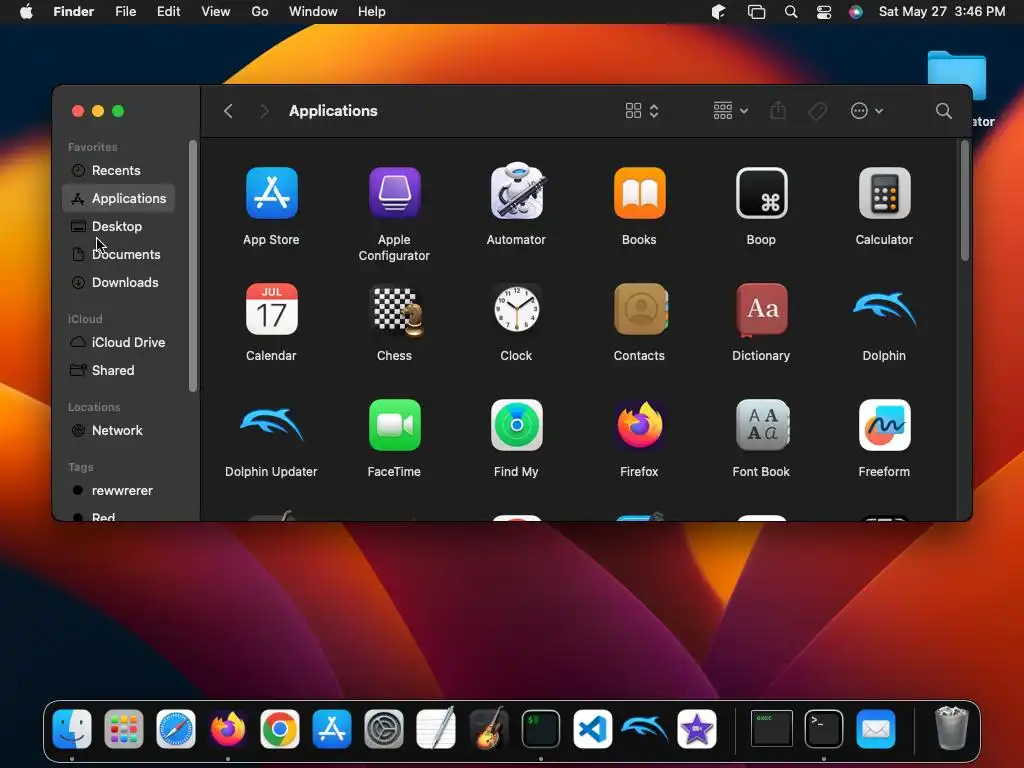This screenshot has width=1024, height=768.
Task: Open the Go menu
Action: (x=260, y=12)
